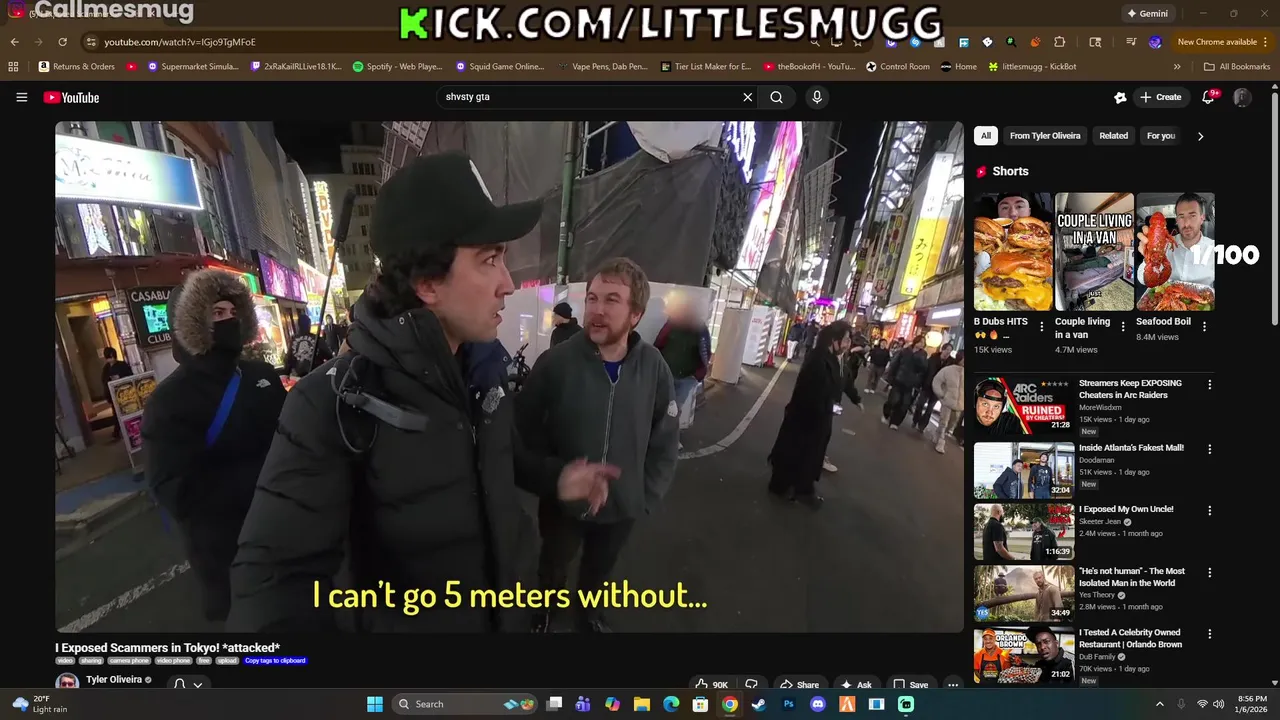Open the All Bookmarks folder

(1237, 67)
